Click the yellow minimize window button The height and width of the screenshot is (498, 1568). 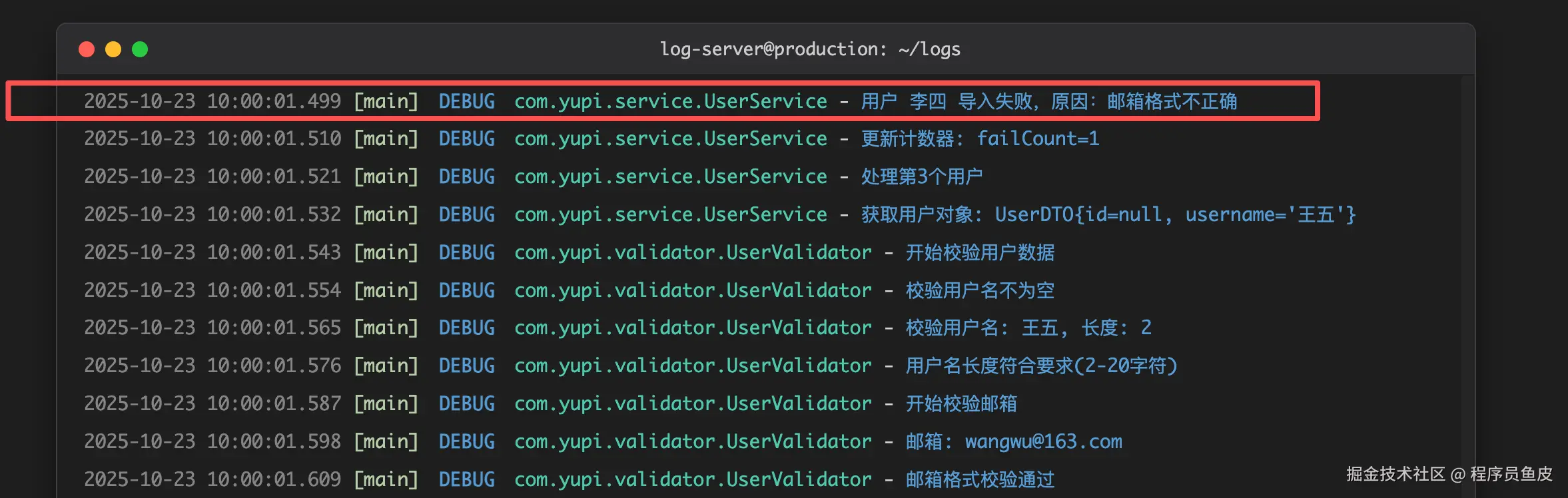pyautogui.click(x=113, y=49)
